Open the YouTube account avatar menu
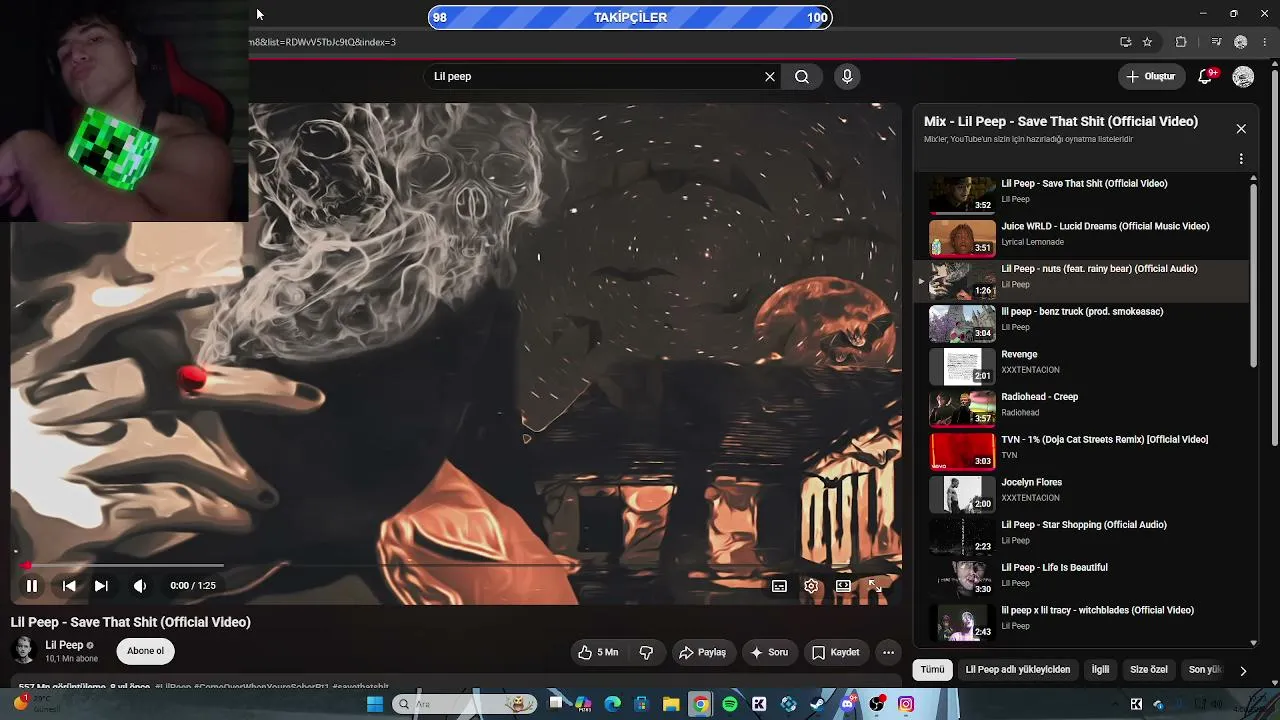The image size is (1280, 720). click(x=1243, y=77)
